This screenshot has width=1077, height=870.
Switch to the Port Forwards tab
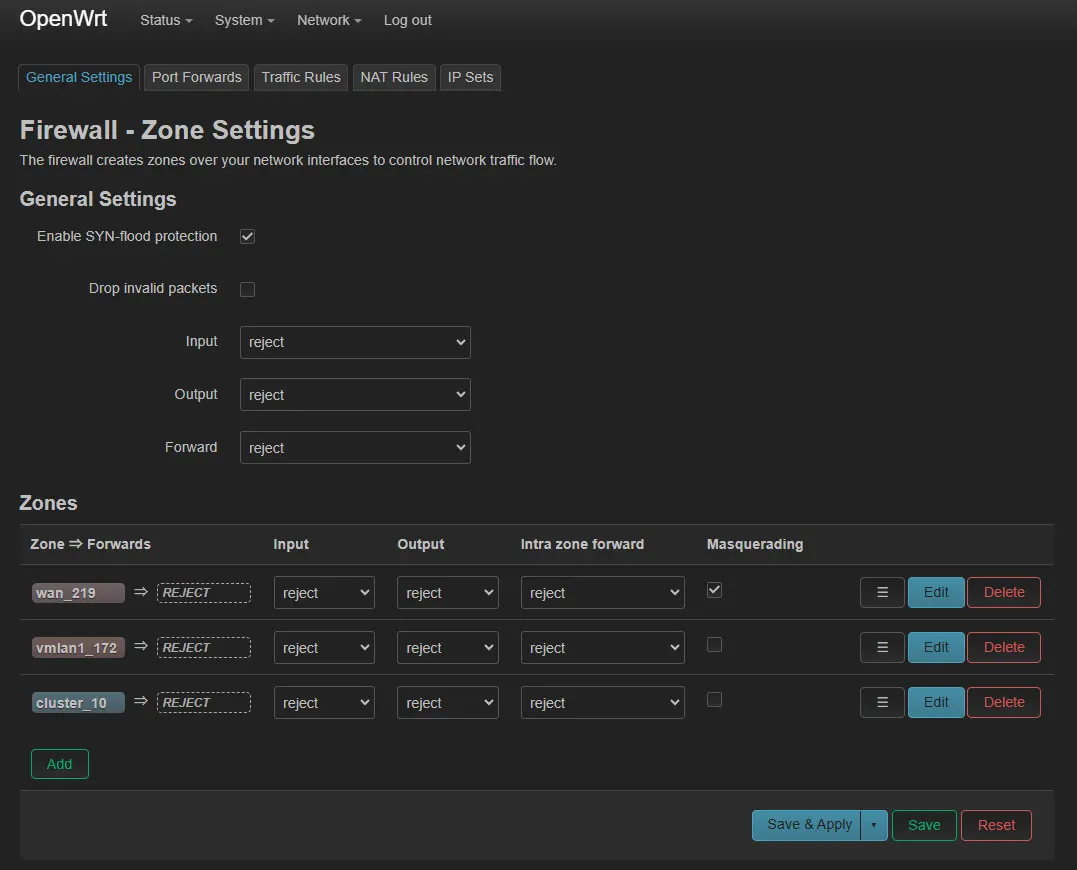click(196, 77)
